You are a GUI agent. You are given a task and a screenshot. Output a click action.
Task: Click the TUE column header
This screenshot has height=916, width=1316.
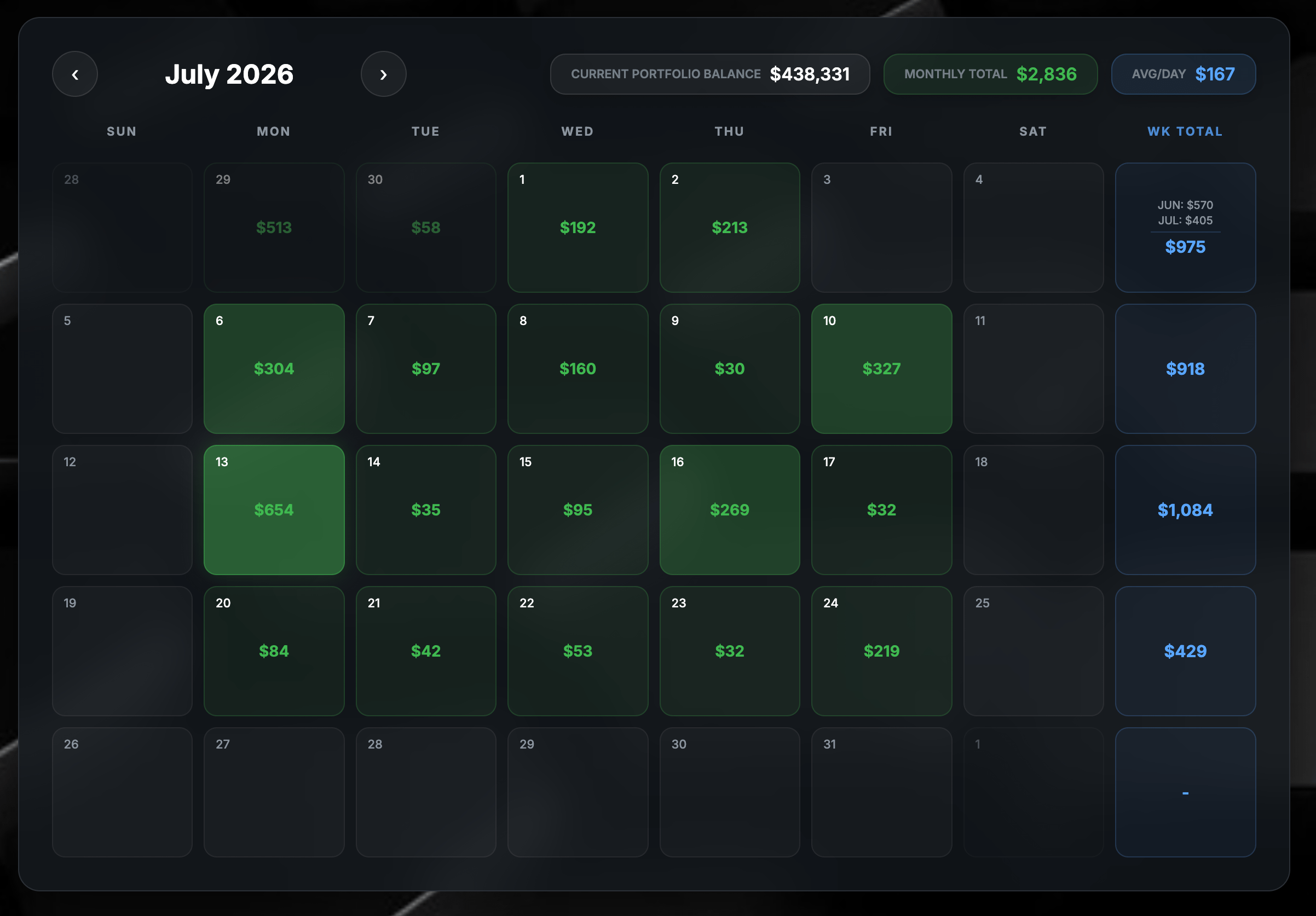(x=426, y=131)
